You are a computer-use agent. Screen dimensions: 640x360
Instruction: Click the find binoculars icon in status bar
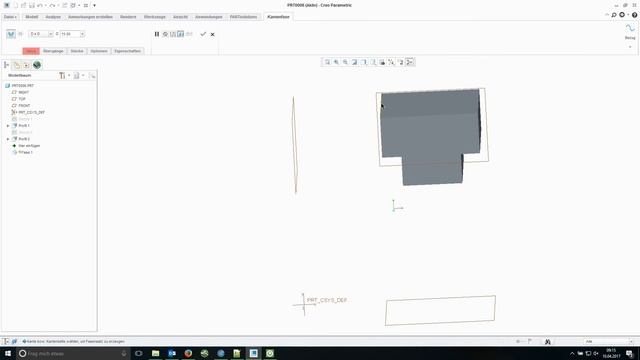click(548, 341)
